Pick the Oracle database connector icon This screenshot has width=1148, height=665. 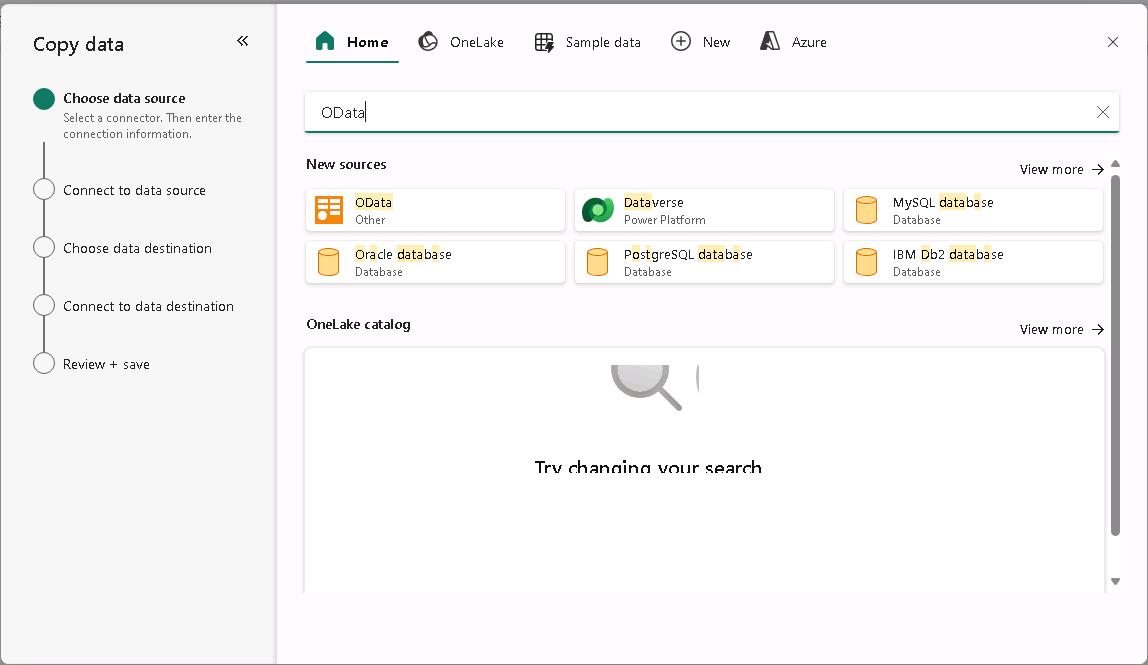329,262
